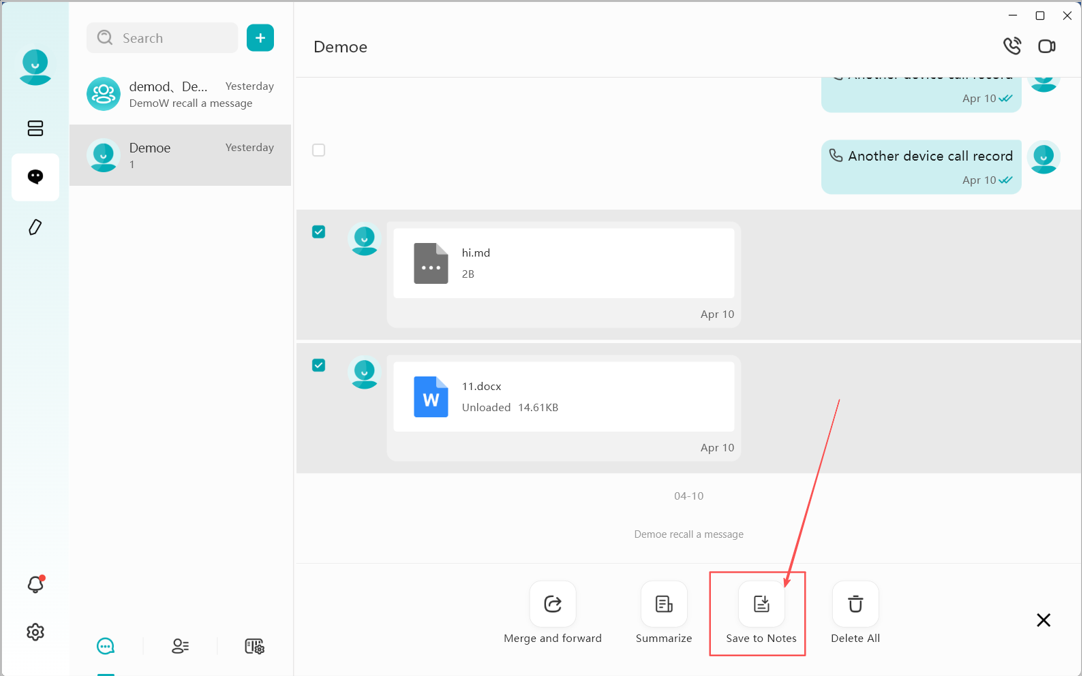Click the Save to Notes icon
1082x676 pixels.
761,604
